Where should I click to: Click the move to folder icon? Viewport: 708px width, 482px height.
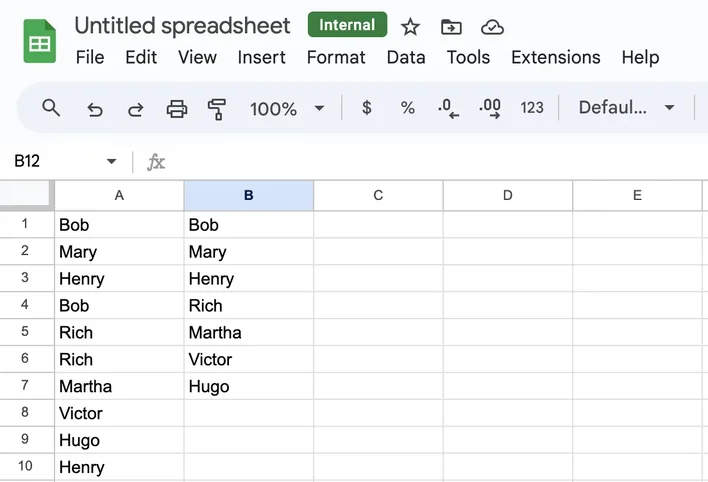[x=451, y=27]
